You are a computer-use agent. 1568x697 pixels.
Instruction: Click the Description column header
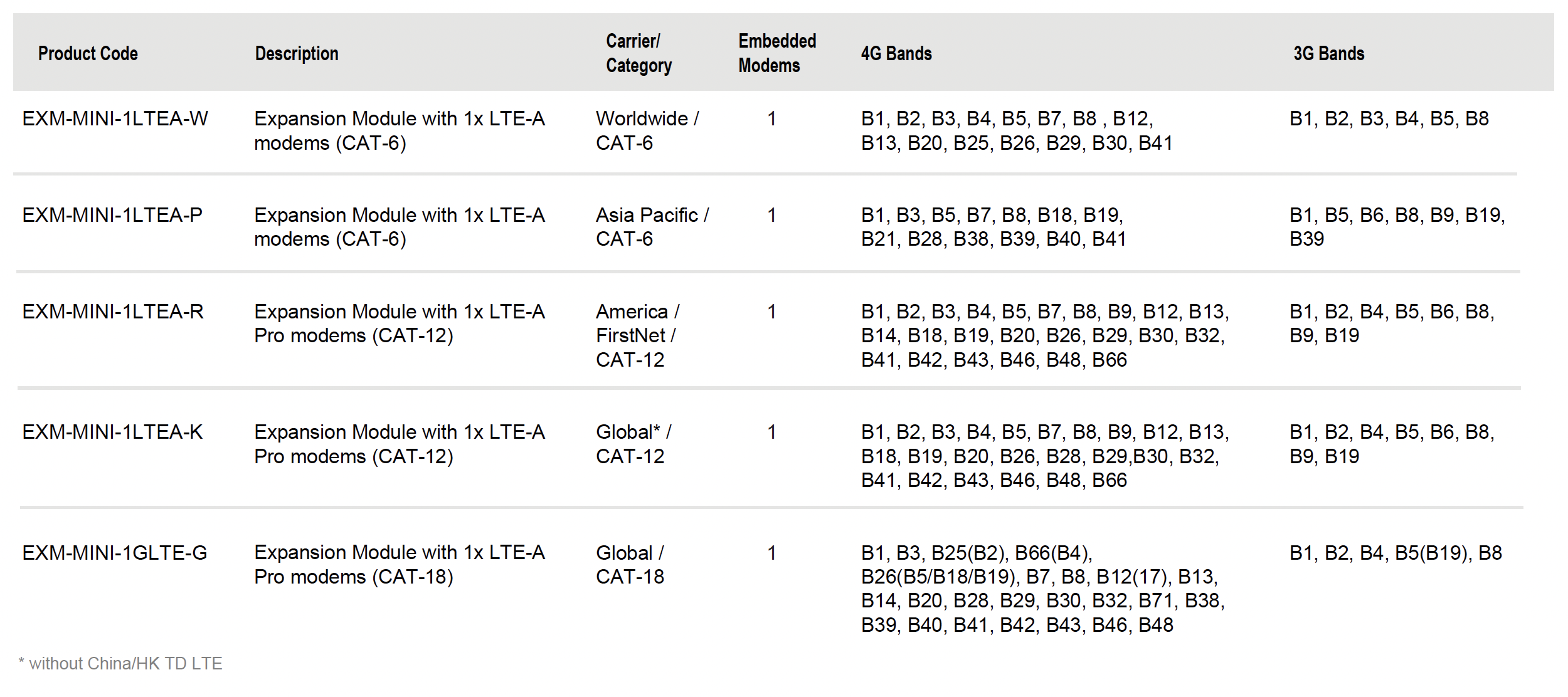pos(297,54)
